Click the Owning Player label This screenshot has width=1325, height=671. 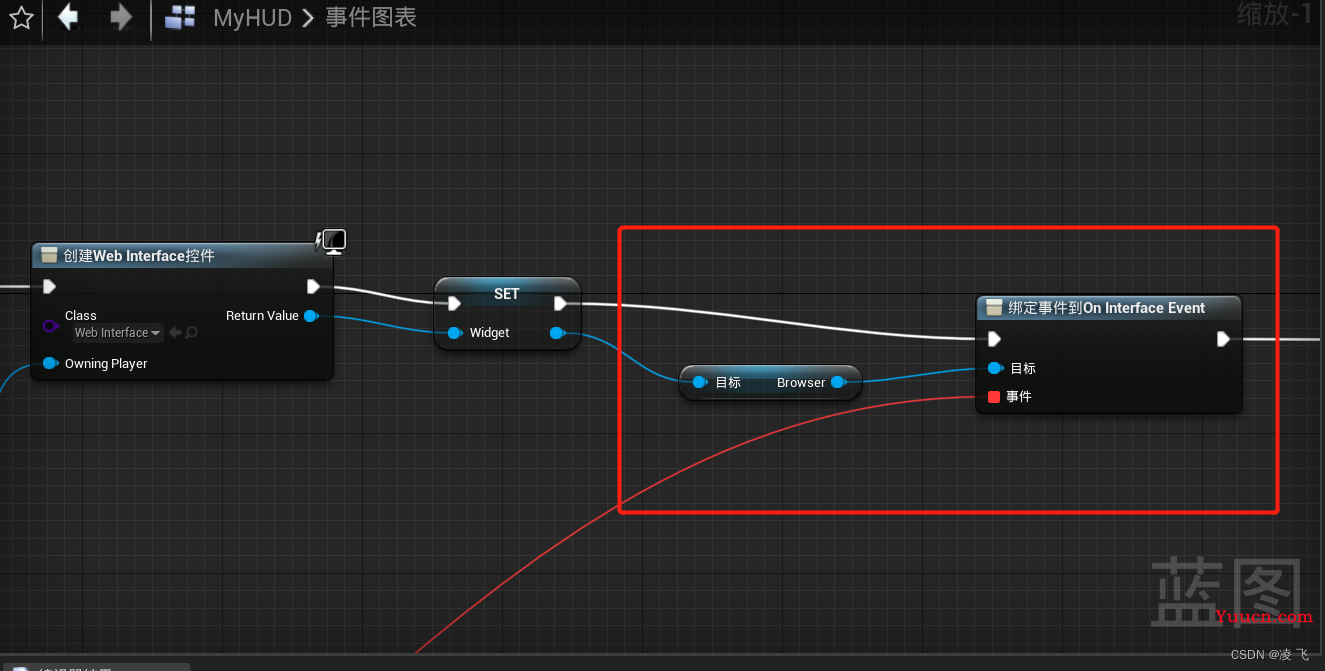click(106, 364)
